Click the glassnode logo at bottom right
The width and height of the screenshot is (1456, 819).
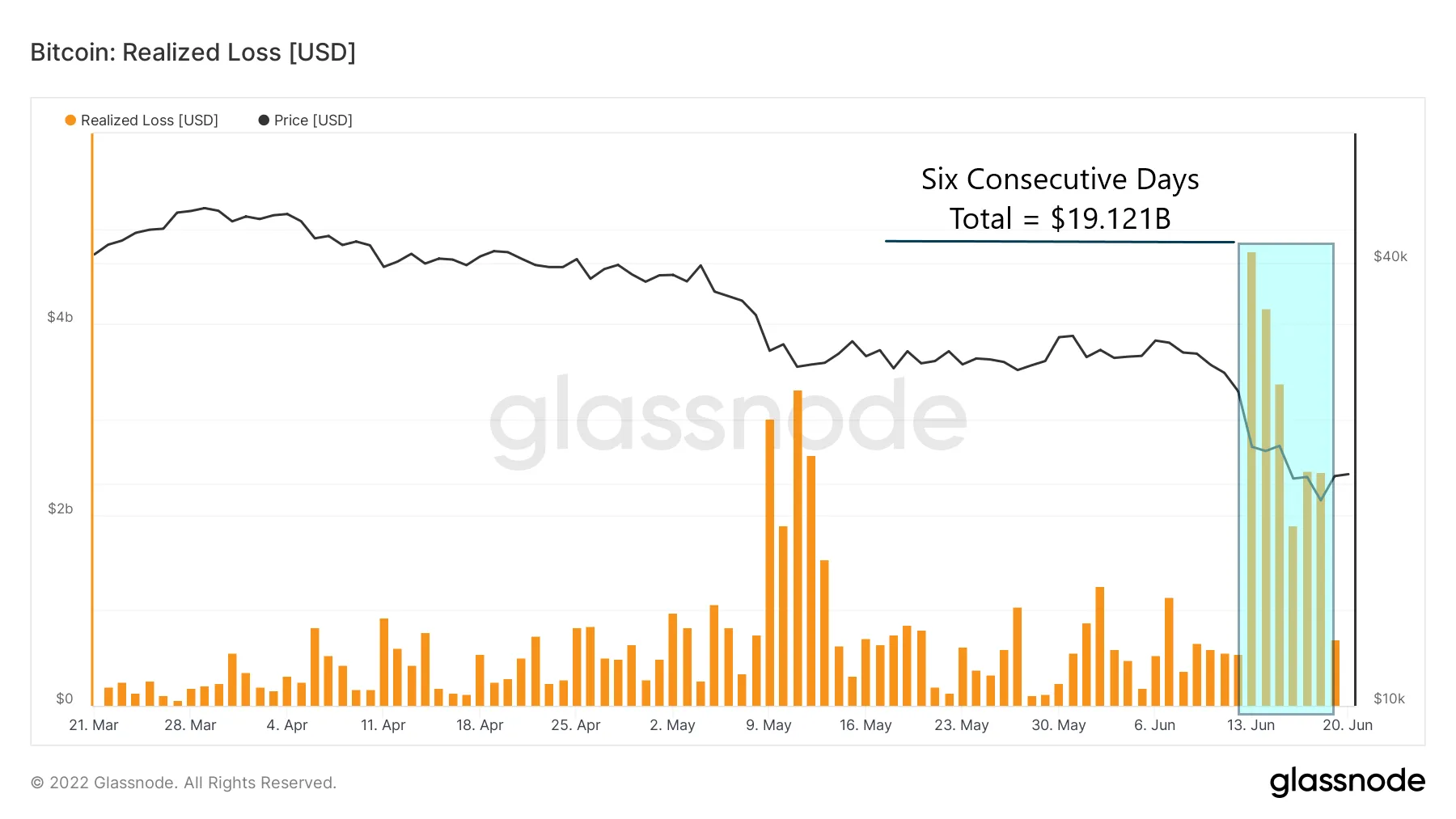[1347, 782]
